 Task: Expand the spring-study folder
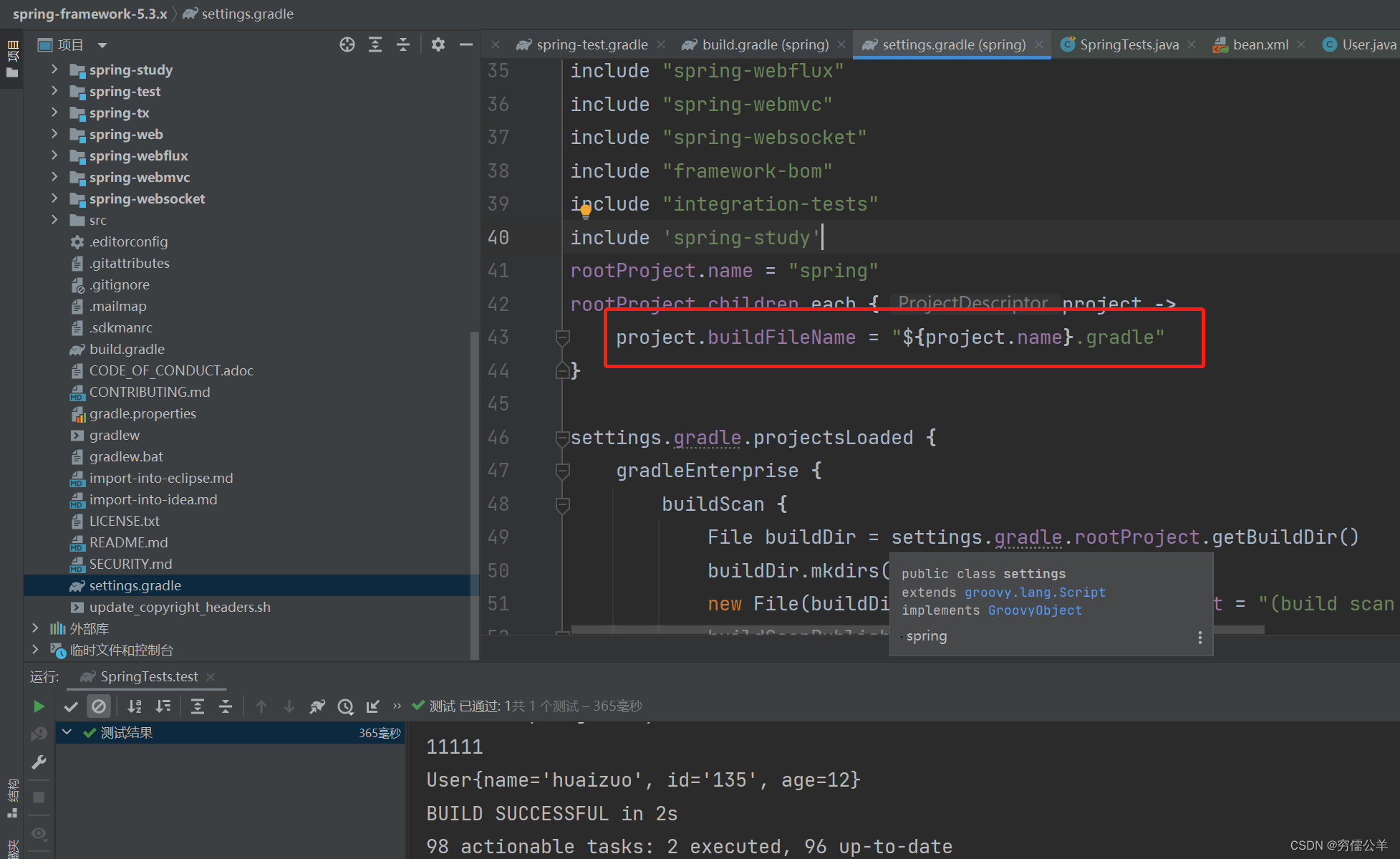tap(54, 69)
